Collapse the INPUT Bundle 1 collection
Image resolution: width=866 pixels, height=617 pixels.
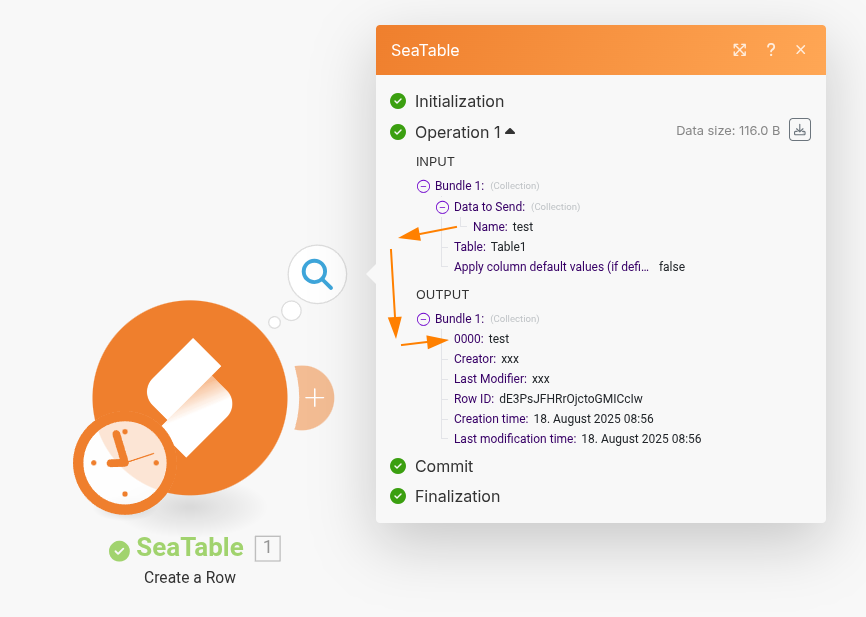click(x=423, y=186)
